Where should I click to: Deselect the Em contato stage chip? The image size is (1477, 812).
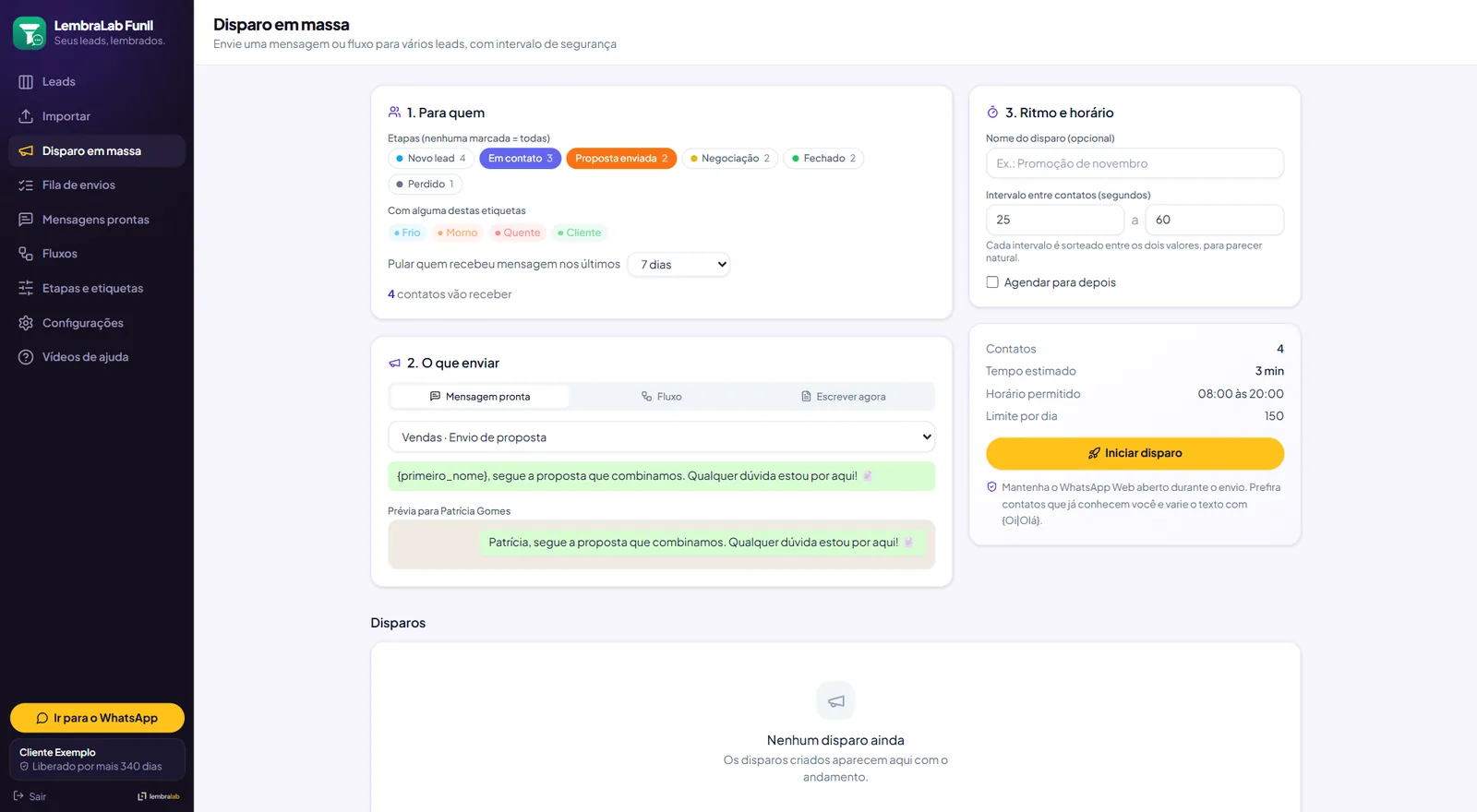coord(521,159)
